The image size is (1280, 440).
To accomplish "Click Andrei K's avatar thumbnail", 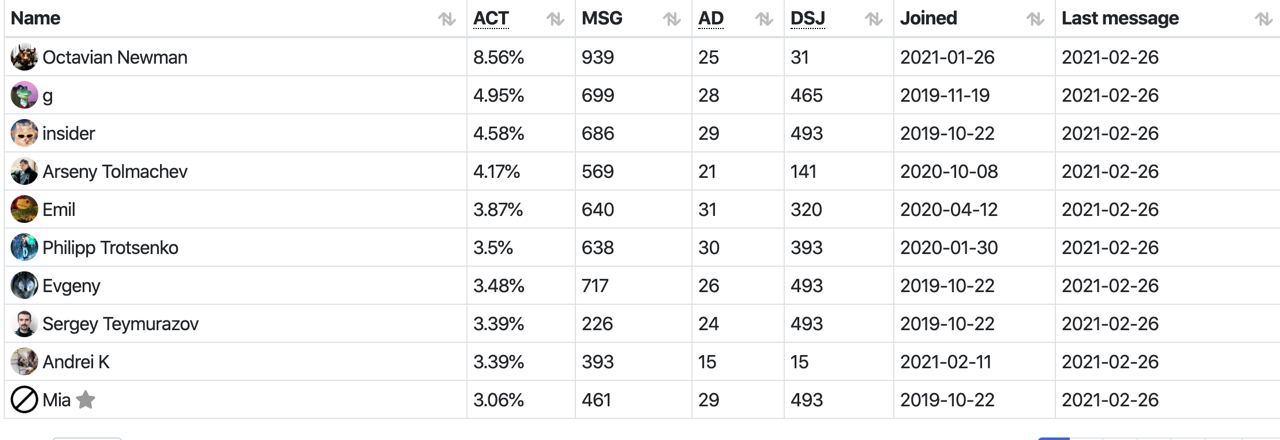I will 24,362.
